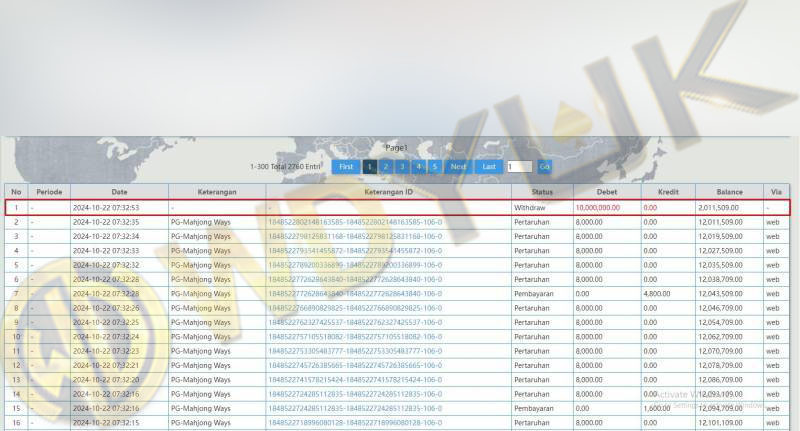800x431 pixels.
Task: Click the Pembayaran status in row 7
Action: [x=534, y=294]
